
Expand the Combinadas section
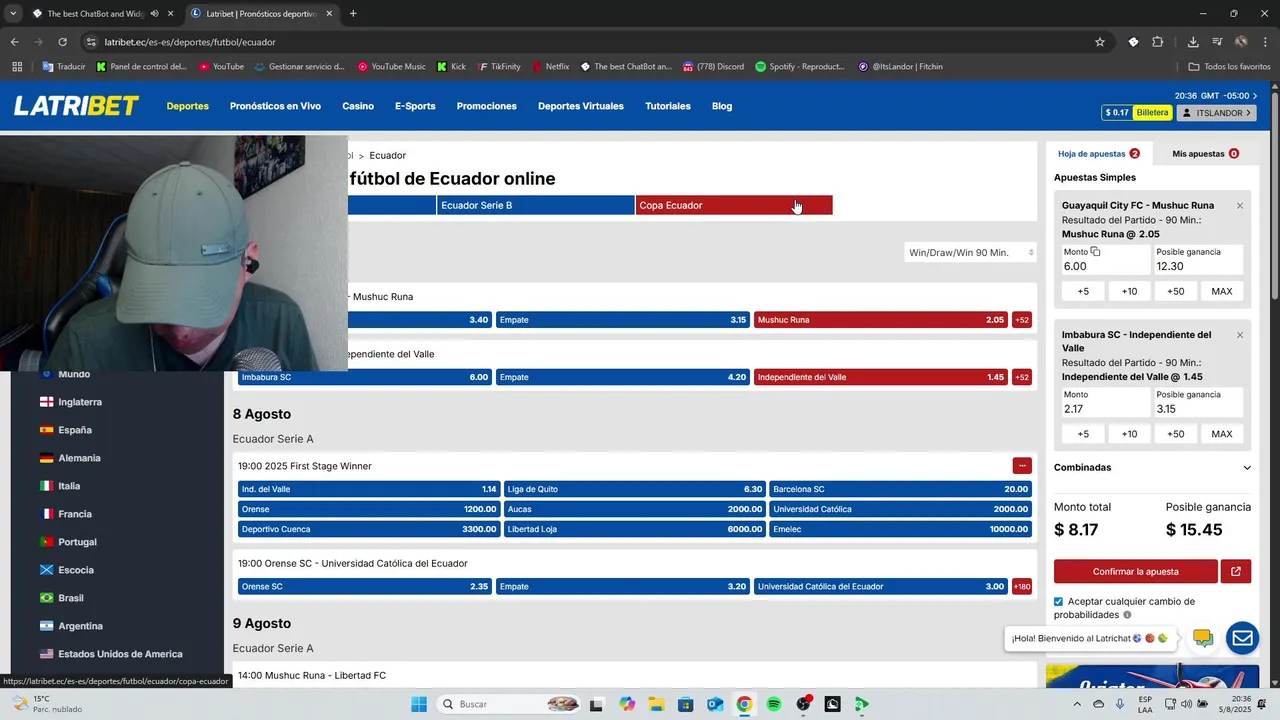[1152, 467]
